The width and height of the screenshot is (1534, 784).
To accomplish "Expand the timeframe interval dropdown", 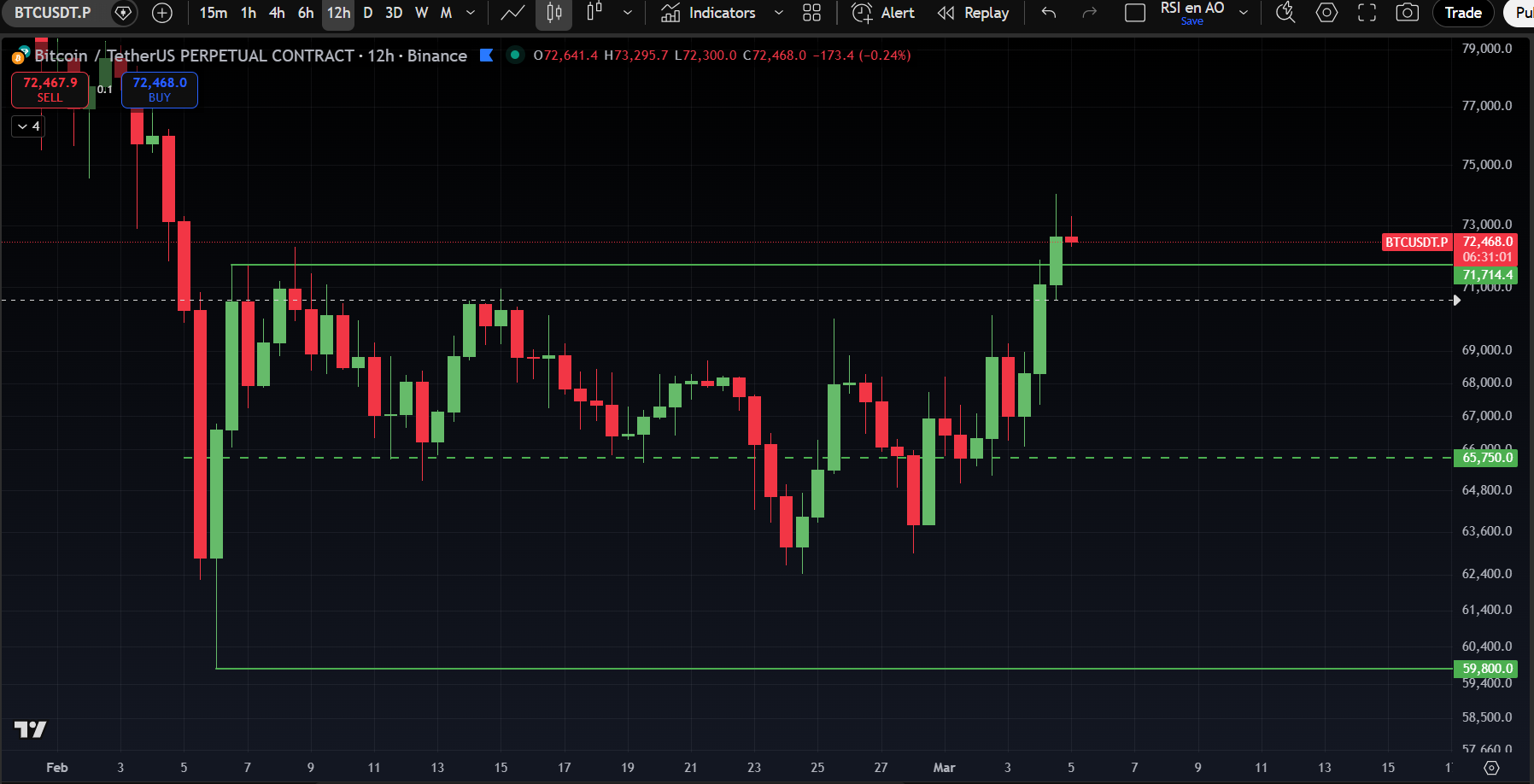I will point(471,13).
